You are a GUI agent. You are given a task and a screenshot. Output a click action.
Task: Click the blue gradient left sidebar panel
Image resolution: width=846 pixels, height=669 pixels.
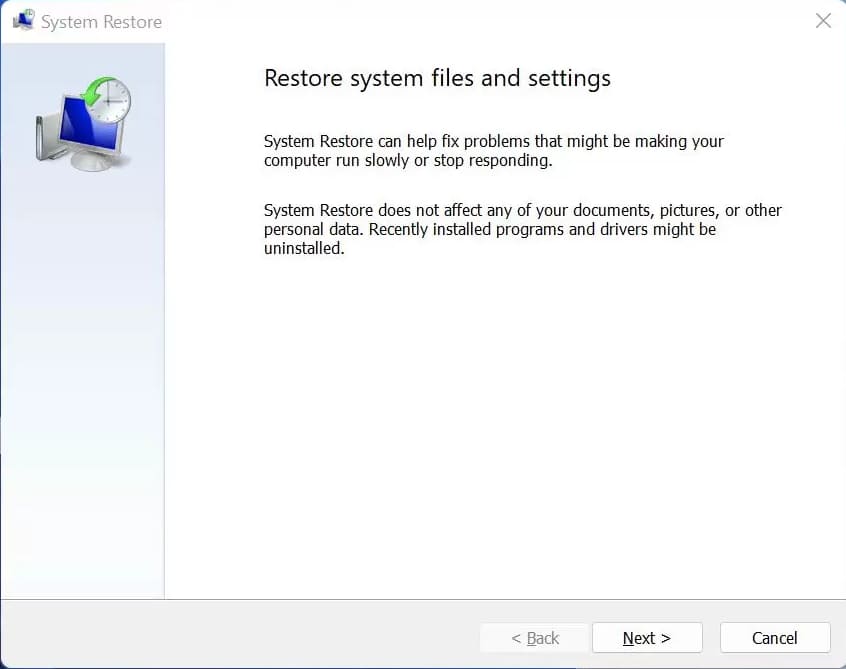coord(82,400)
